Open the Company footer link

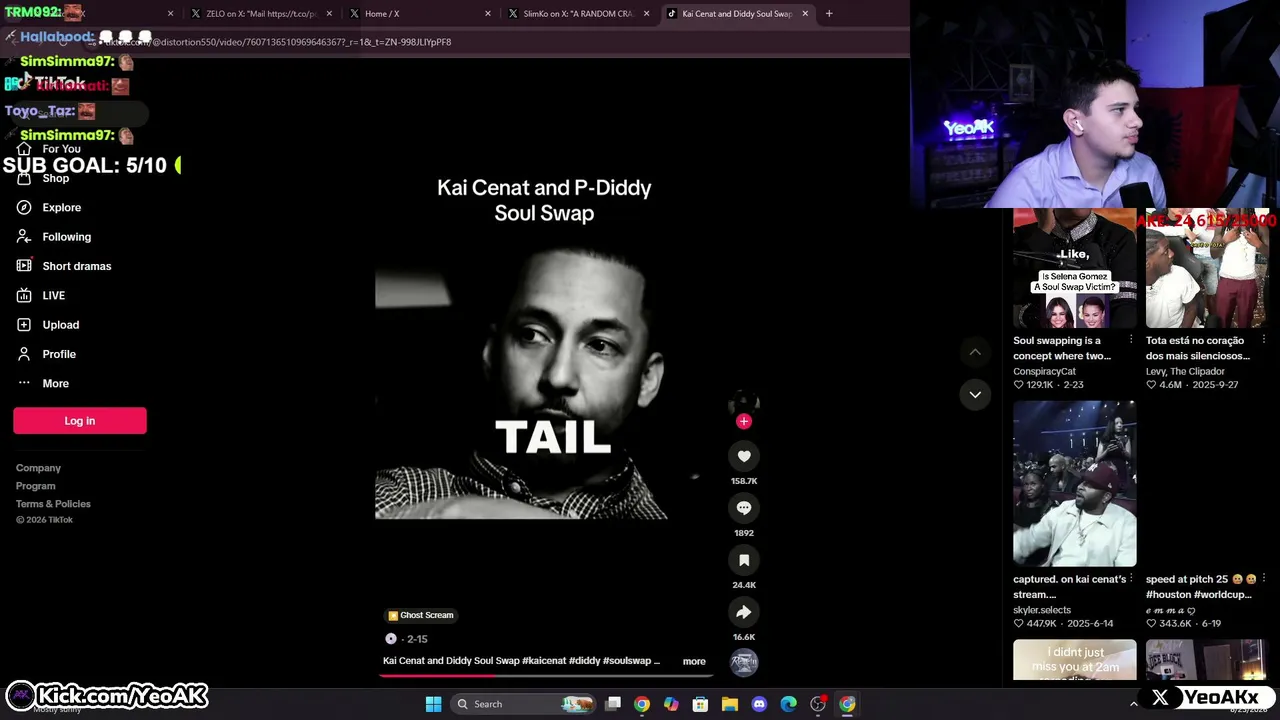(x=38, y=468)
